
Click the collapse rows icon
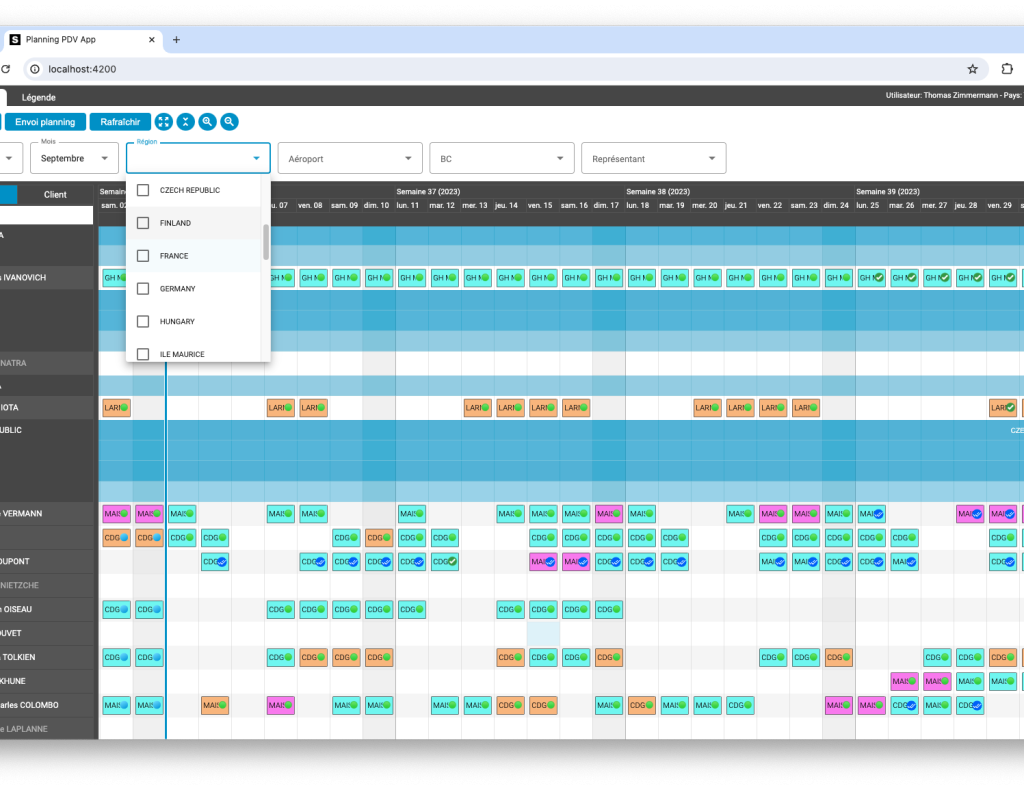[185, 121]
